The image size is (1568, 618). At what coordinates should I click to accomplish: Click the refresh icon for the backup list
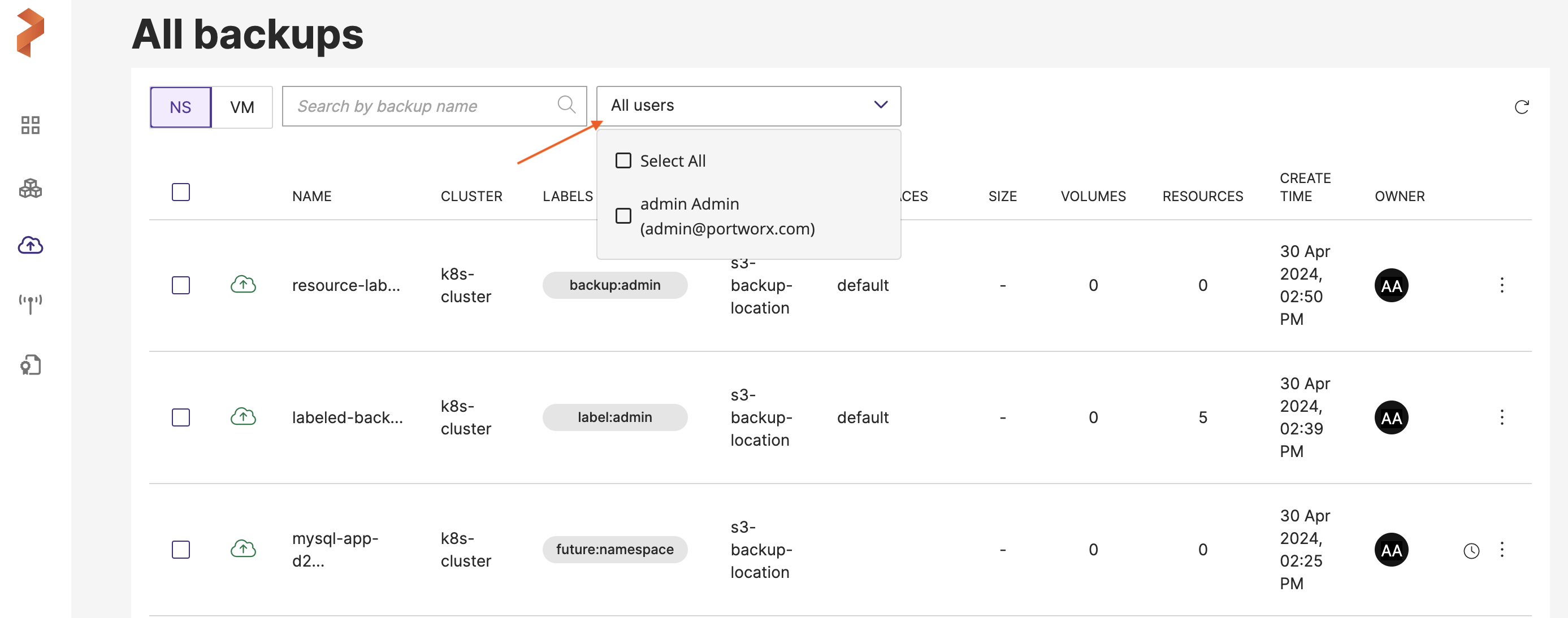point(1521,107)
